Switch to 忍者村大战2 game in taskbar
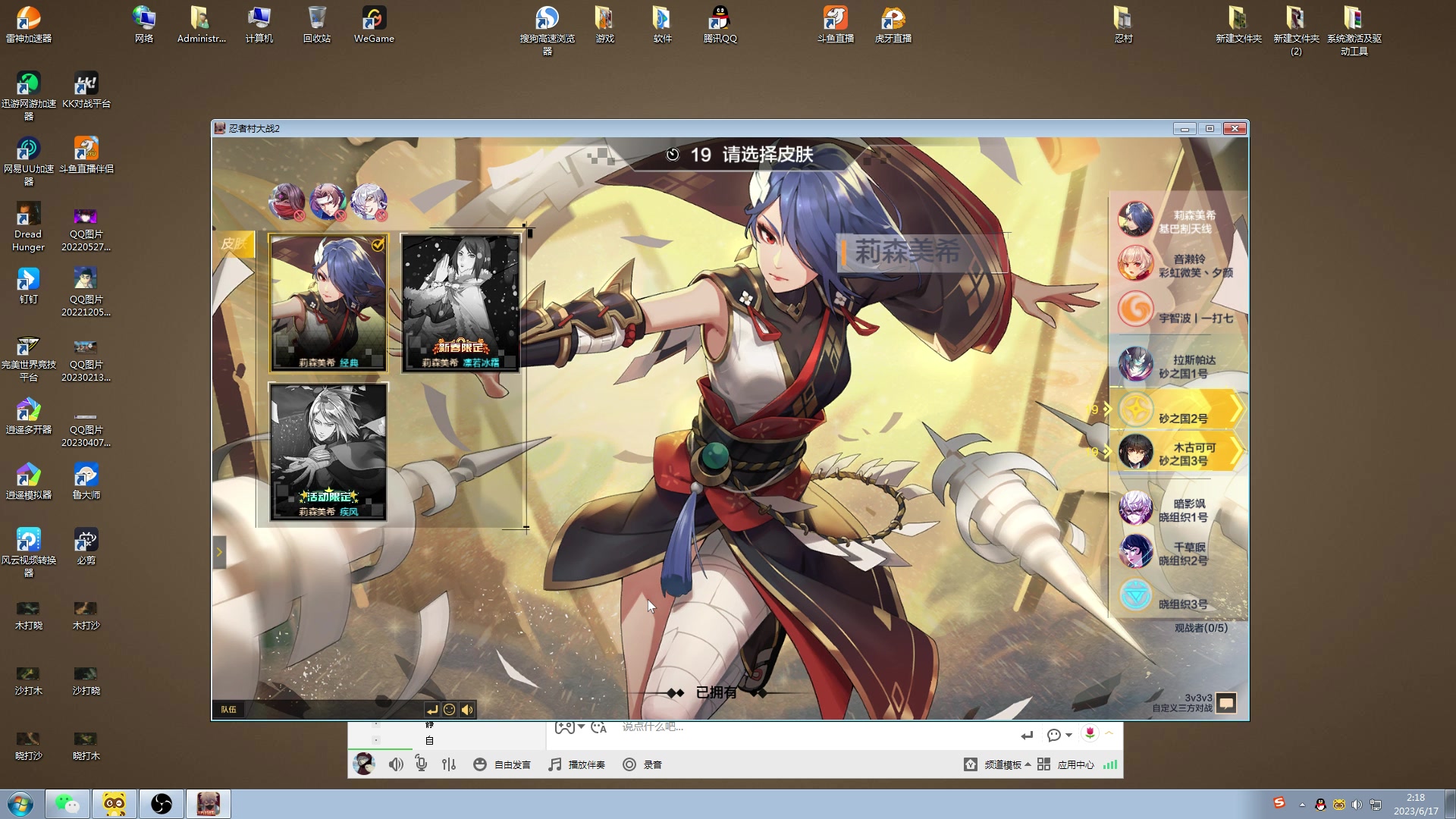The image size is (1456, 819). pyautogui.click(x=209, y=804)
